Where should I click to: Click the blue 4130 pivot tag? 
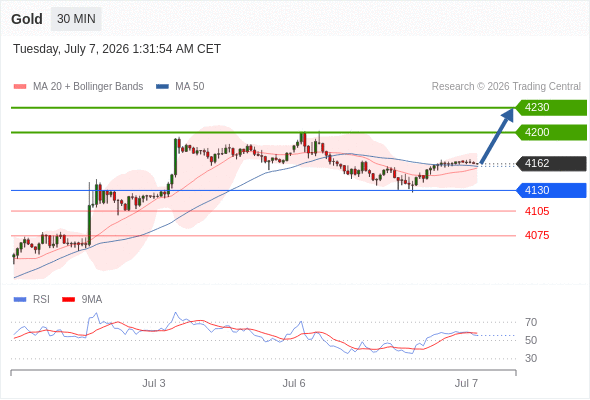[x=551, y=190]
